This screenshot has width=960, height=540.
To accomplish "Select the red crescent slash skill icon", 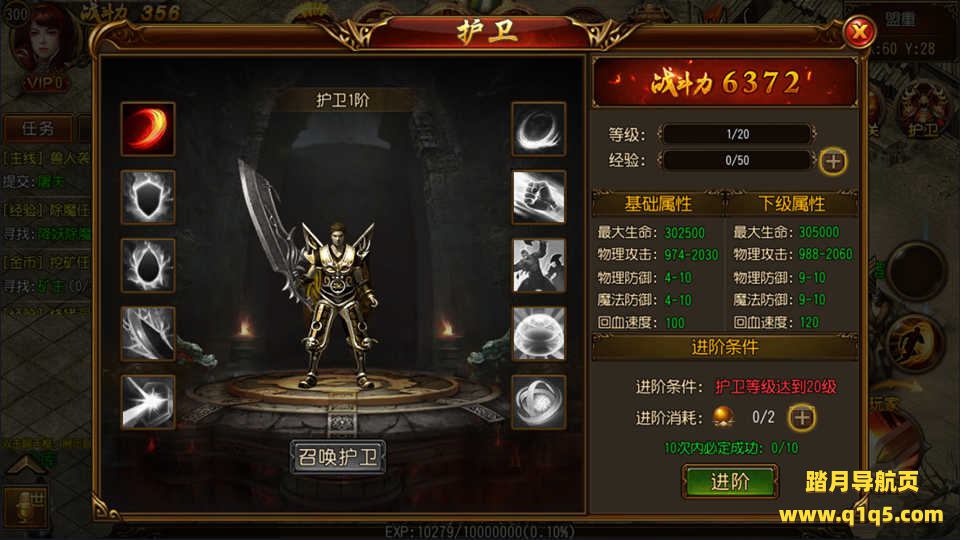I will [148, 129].
